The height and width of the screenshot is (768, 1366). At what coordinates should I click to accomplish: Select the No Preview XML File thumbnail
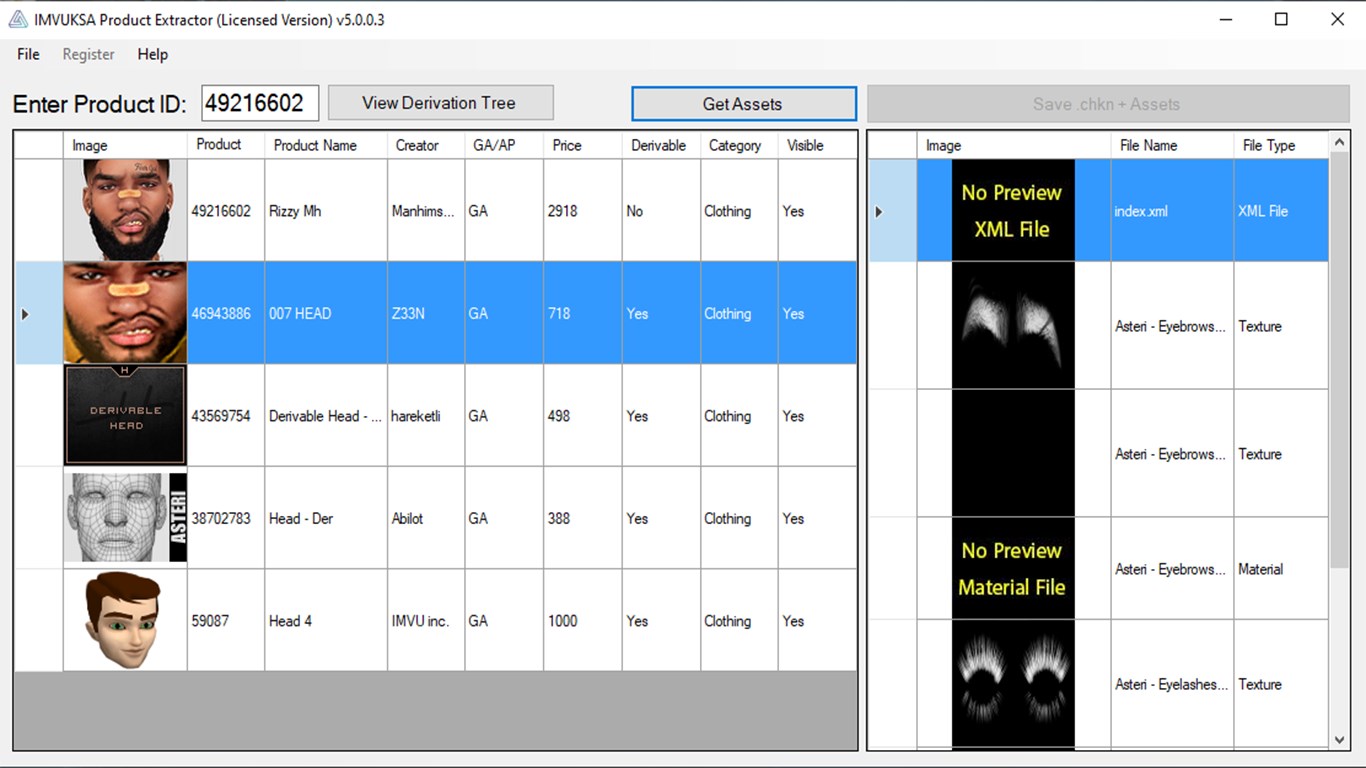tap(1013, 210)
